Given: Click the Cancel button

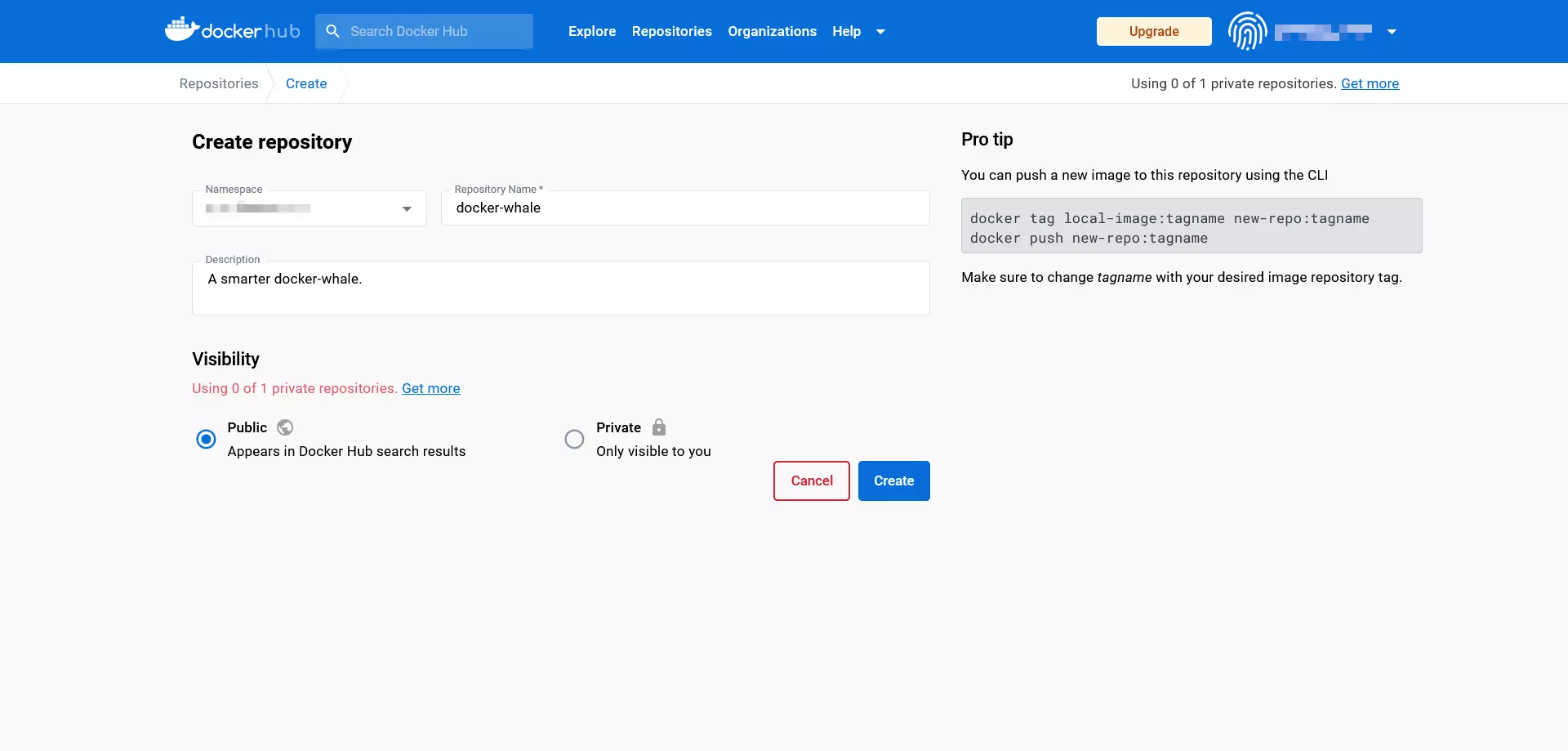Looking at the screenshot, I should click(x=811, y=481).
